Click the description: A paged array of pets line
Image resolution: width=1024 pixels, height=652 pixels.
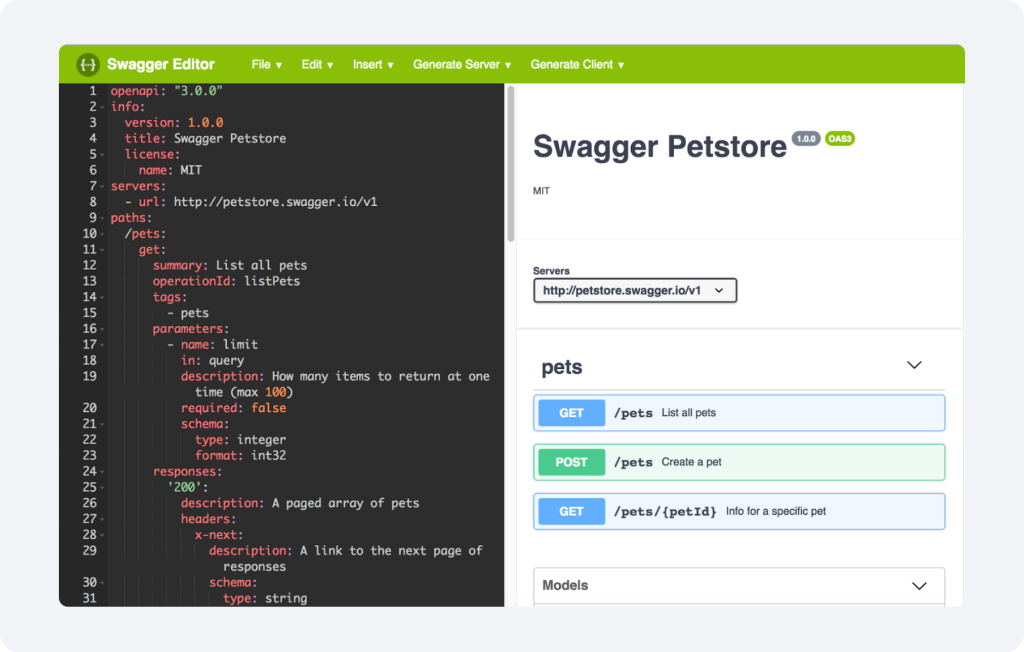pyautogui.click(x=300, y=504)
